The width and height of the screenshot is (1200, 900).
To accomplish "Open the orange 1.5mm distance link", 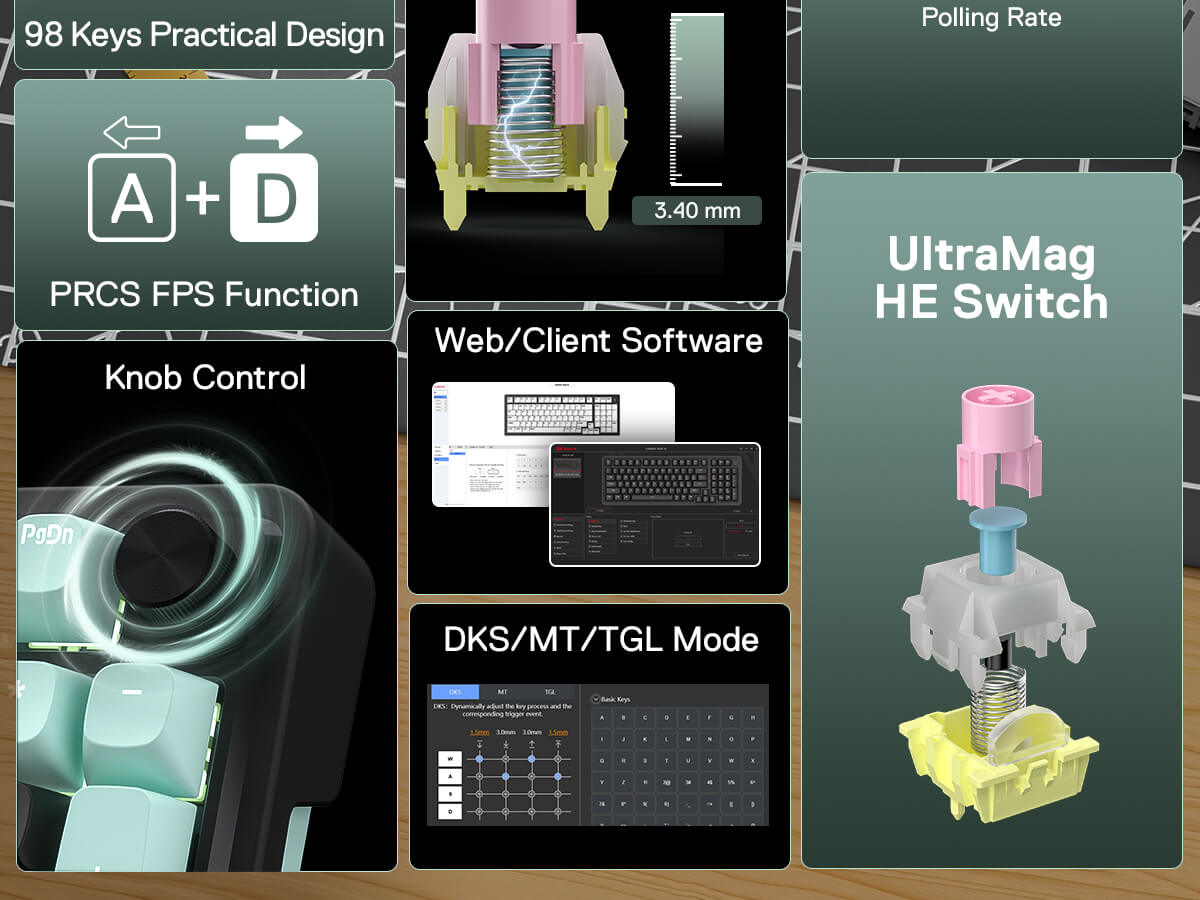I will coord(478,733).
